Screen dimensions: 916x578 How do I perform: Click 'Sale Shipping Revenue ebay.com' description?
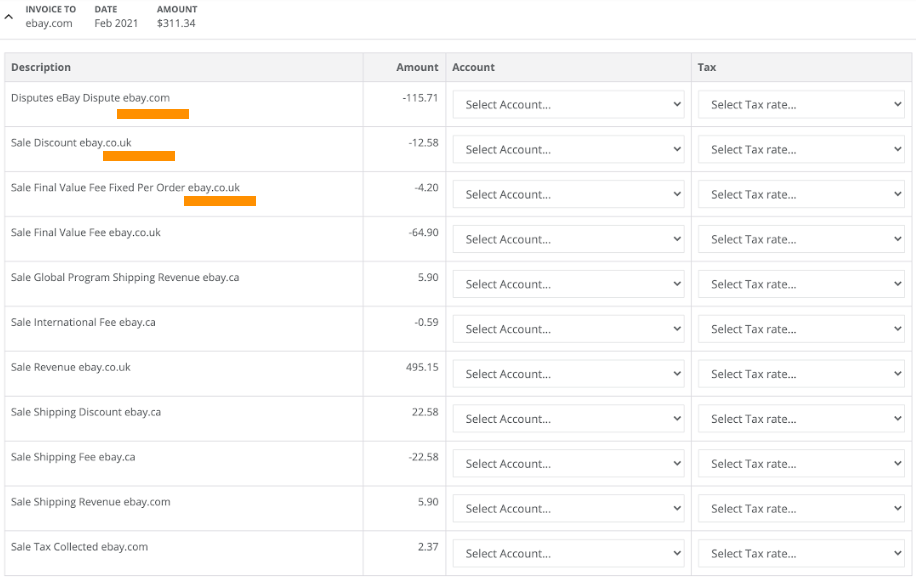[x=91, y=502]
